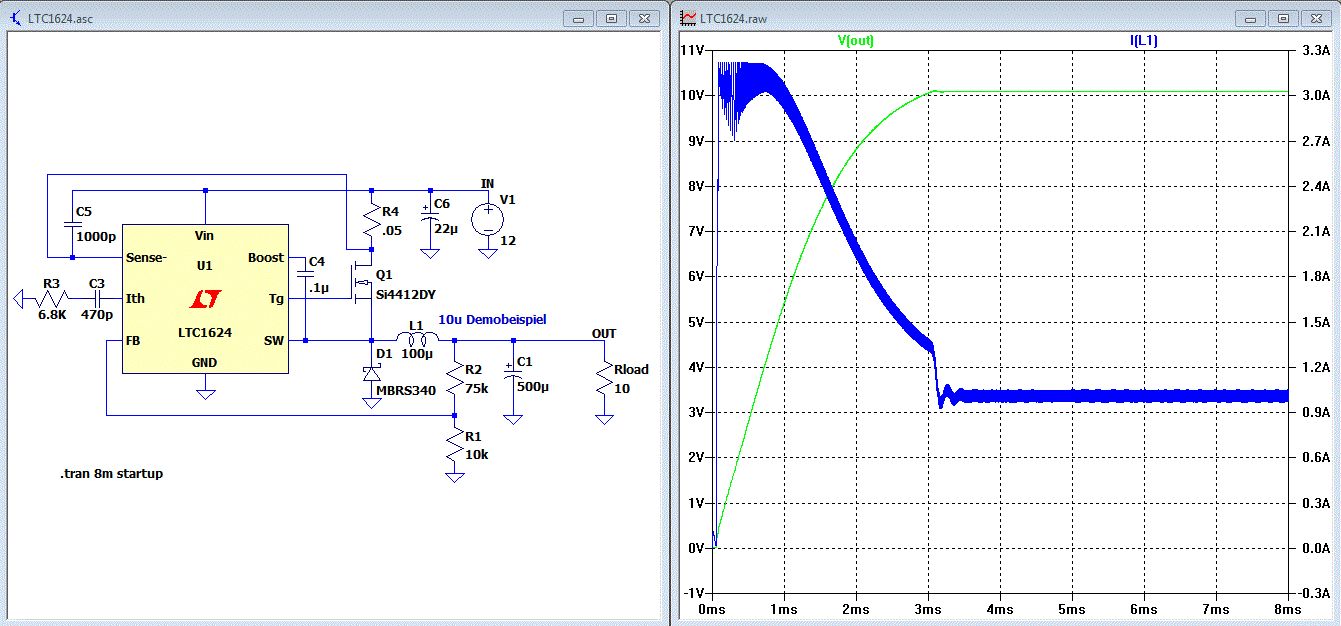The image size is (1341, 626).
Task: Select the Rload resistor symbol
Action: tap(604, 378)
